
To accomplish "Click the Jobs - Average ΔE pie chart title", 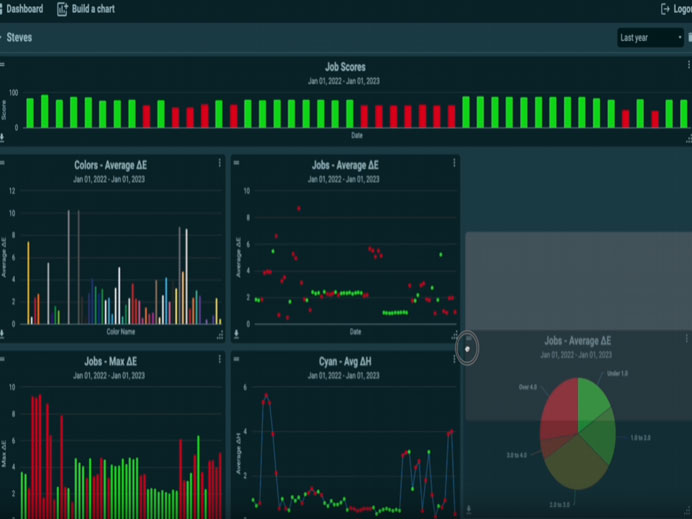I will (577, 341).
